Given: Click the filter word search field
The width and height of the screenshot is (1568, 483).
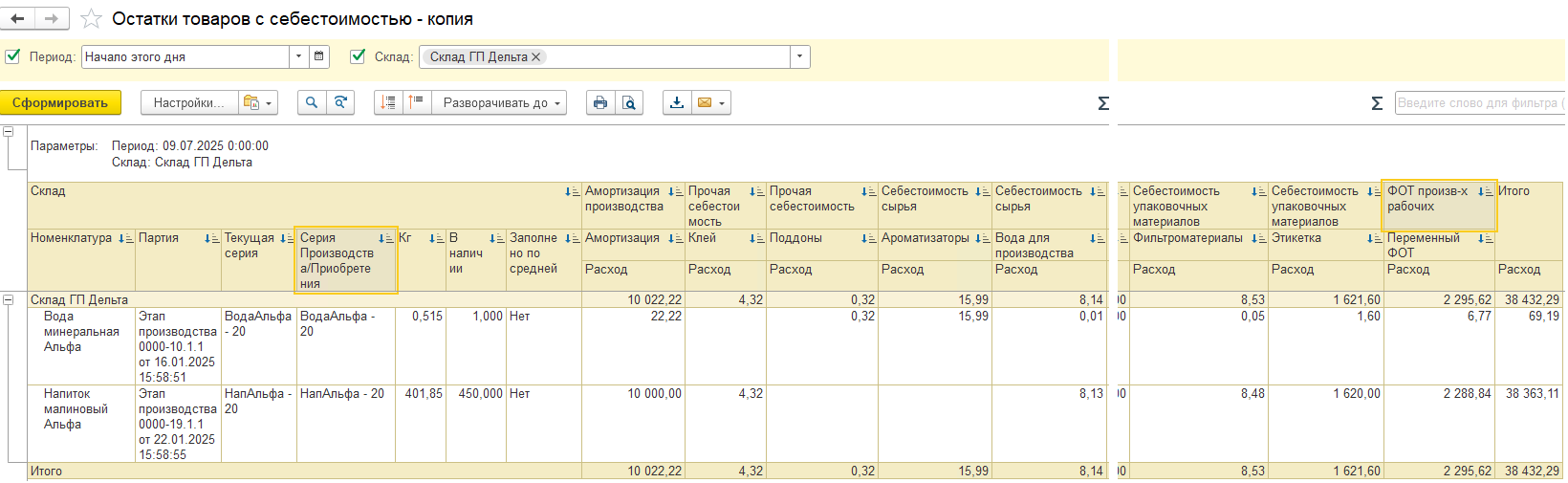Looking at the screenshot, I should [1477, 102].
